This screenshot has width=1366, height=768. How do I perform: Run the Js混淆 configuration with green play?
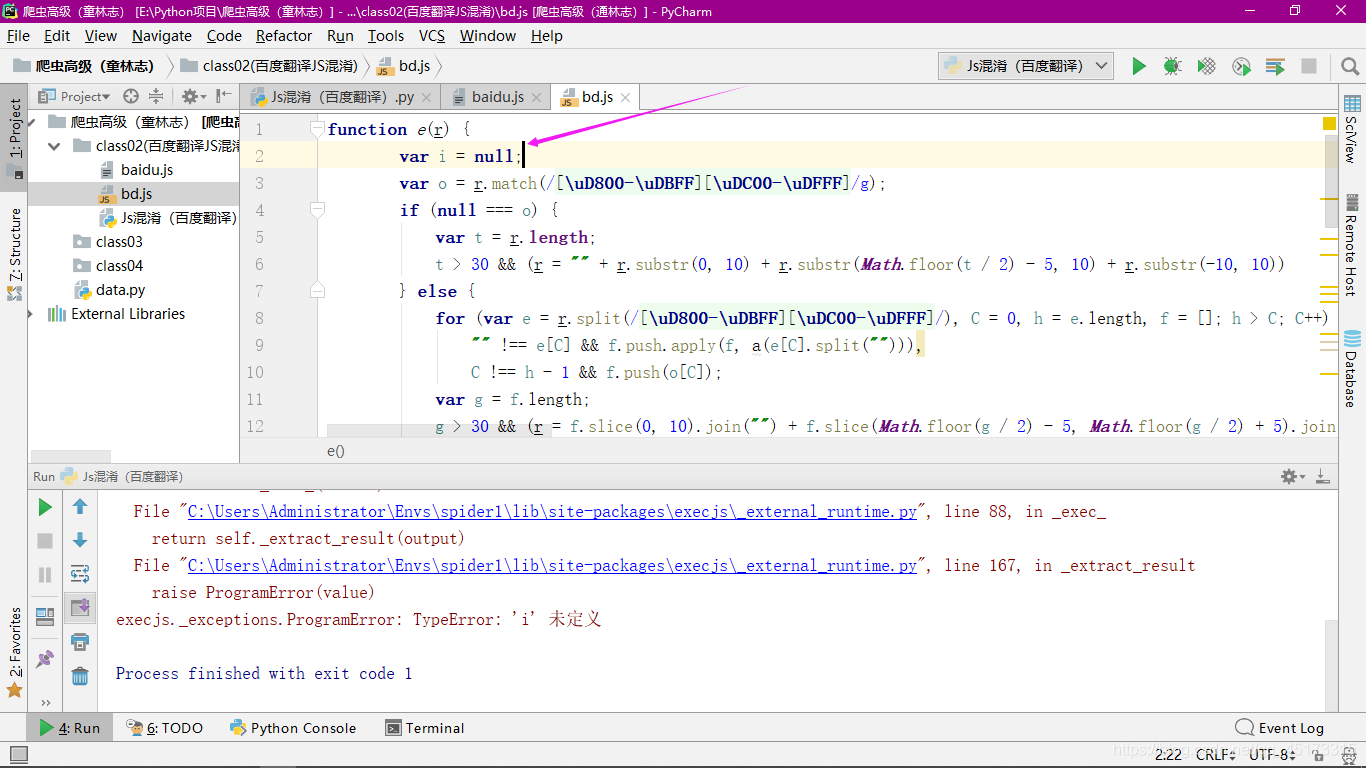pyautogui.click(x=1138, y=66)
